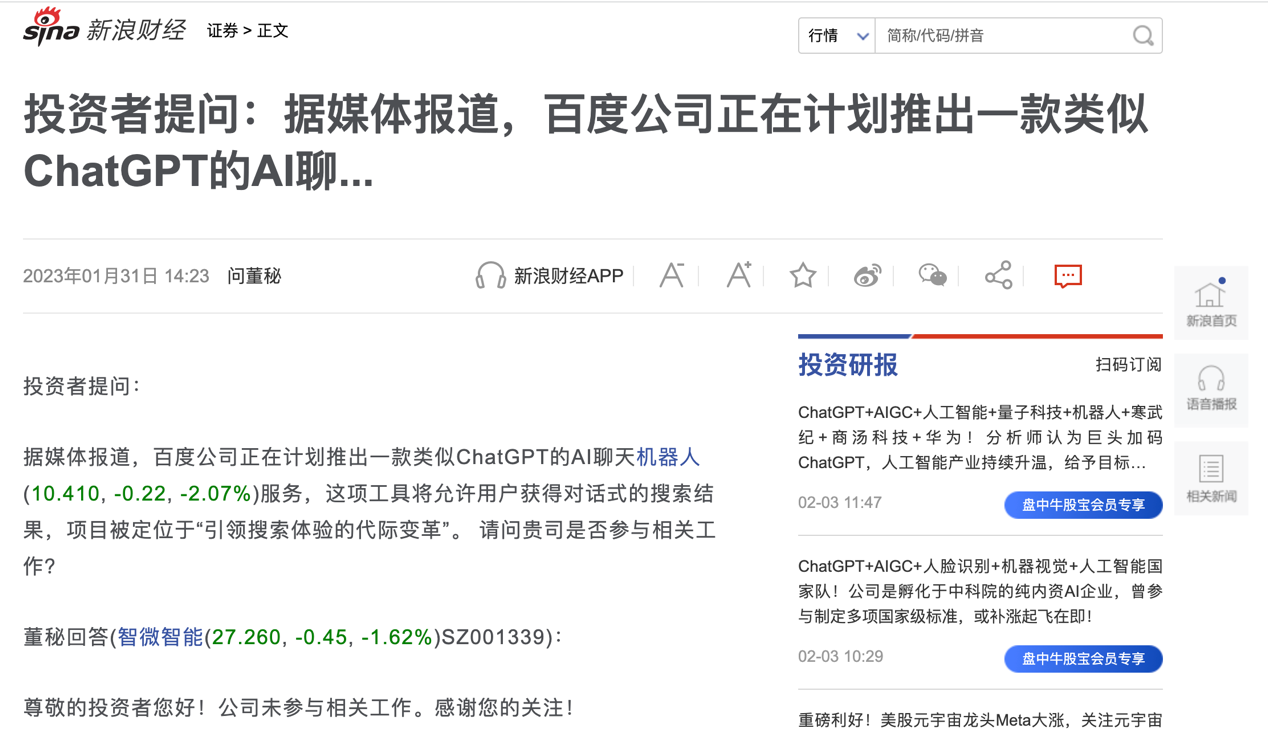The height and width of the screenshot is (731, 1268).
Task: Start 语音播报 voice reading
Action: pos(1211,389)
